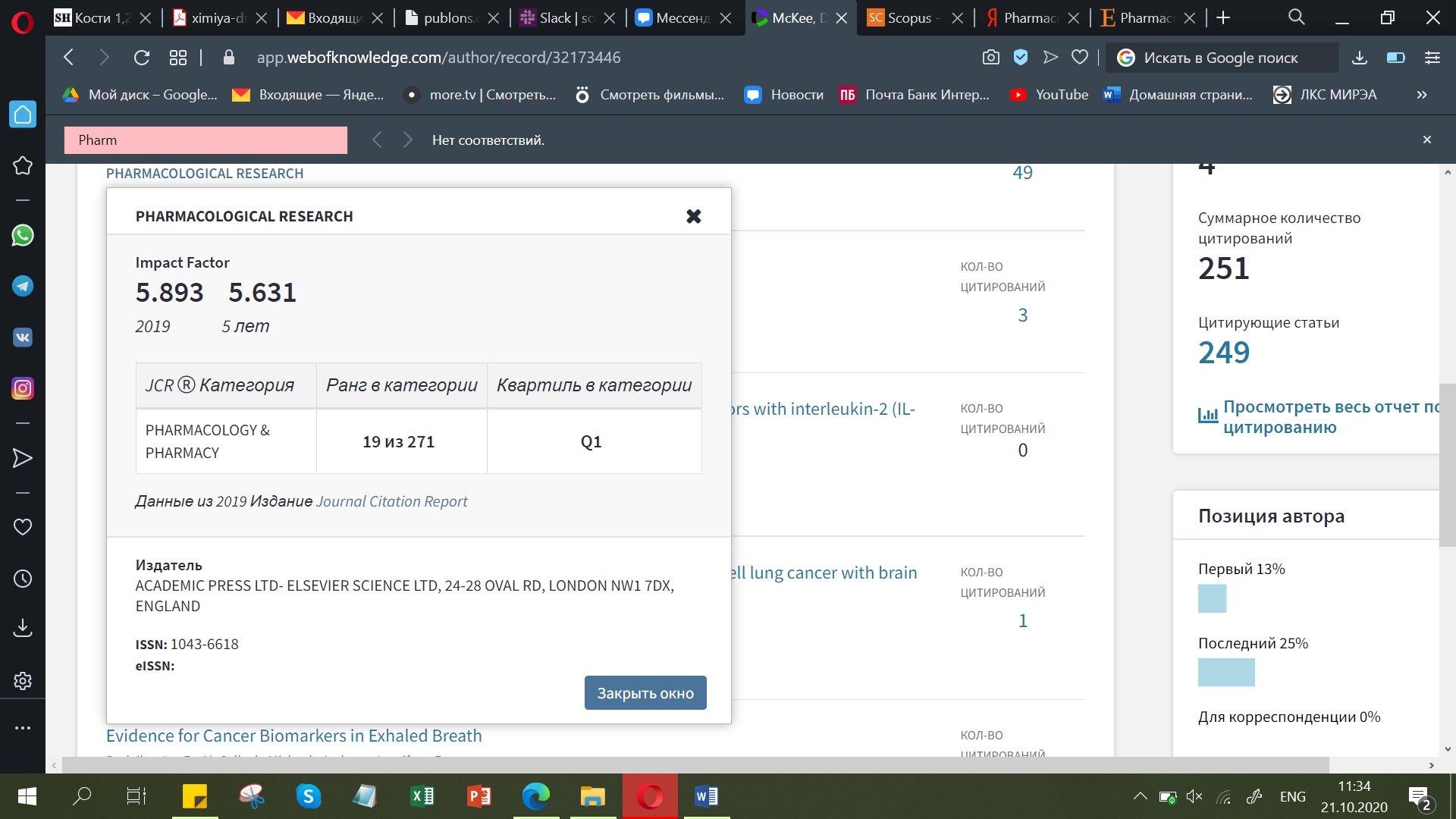Screen dimensions: 1456x819
Task: Open WhatsApp in the Opera sidebar
Action: 23,236
